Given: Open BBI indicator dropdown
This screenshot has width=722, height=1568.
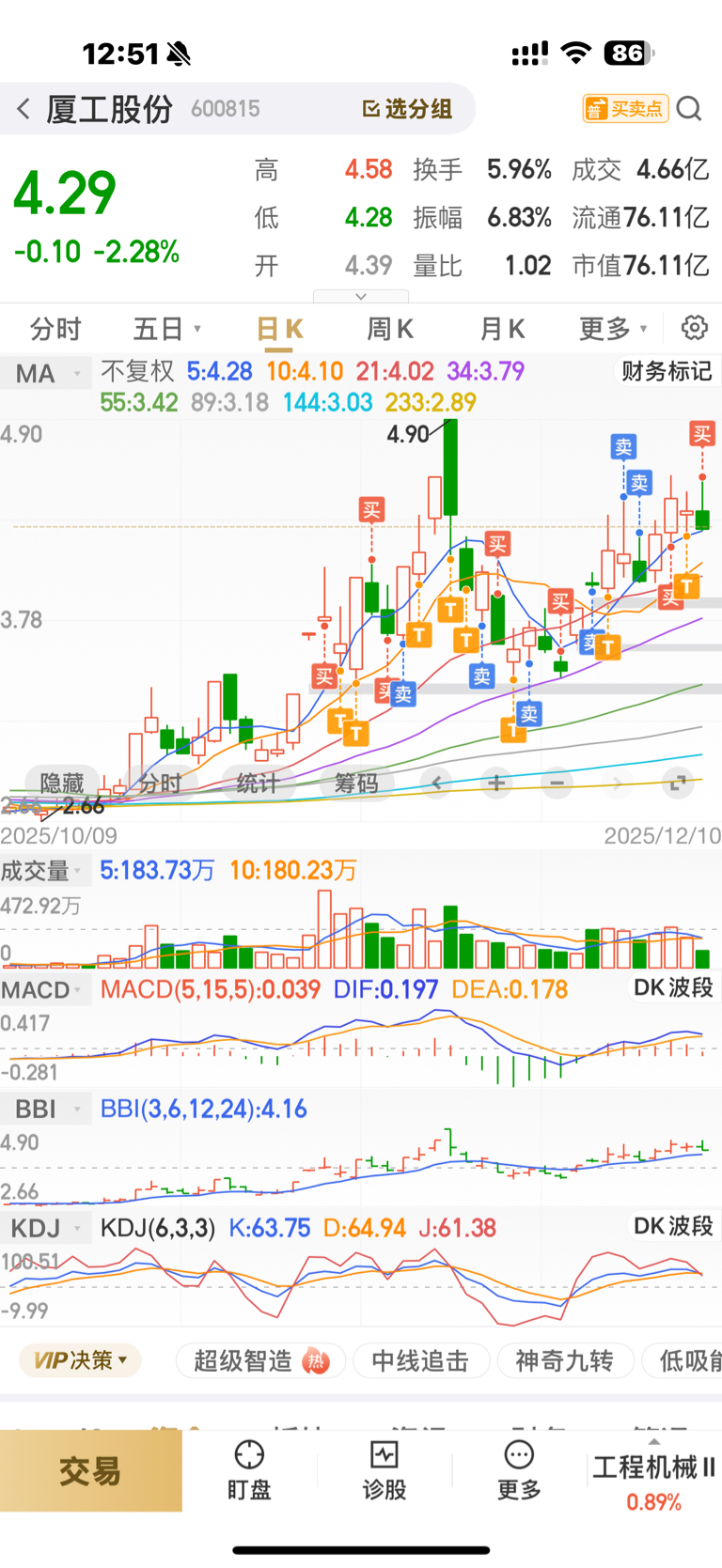Looking at the screenshot, I should (x=44, y=1109).
